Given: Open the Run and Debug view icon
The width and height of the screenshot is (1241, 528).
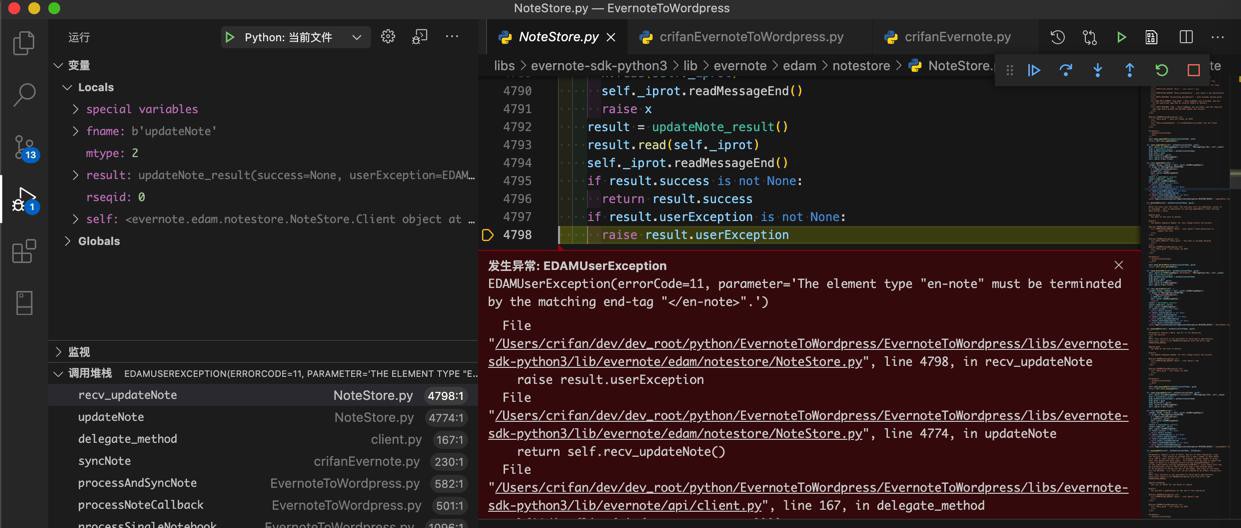Looking at the screenshot, I should [24, 200].
